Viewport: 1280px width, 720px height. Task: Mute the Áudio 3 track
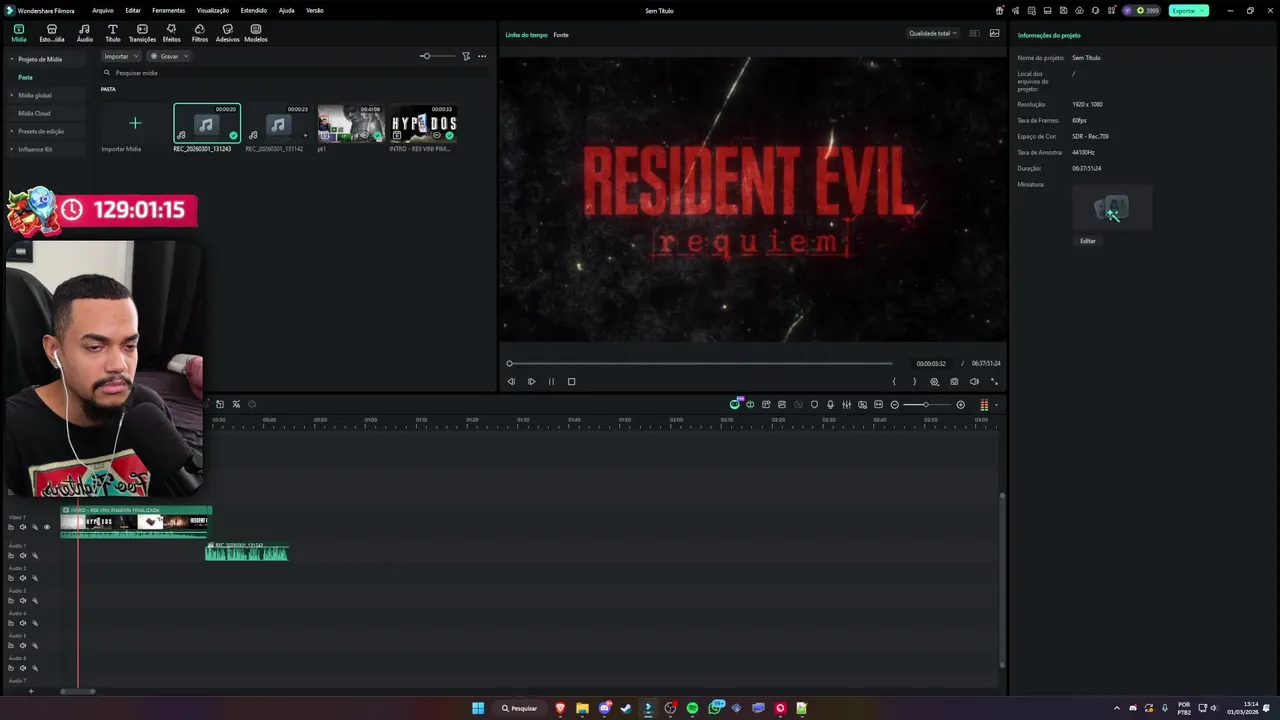click(x=23, y=601)
